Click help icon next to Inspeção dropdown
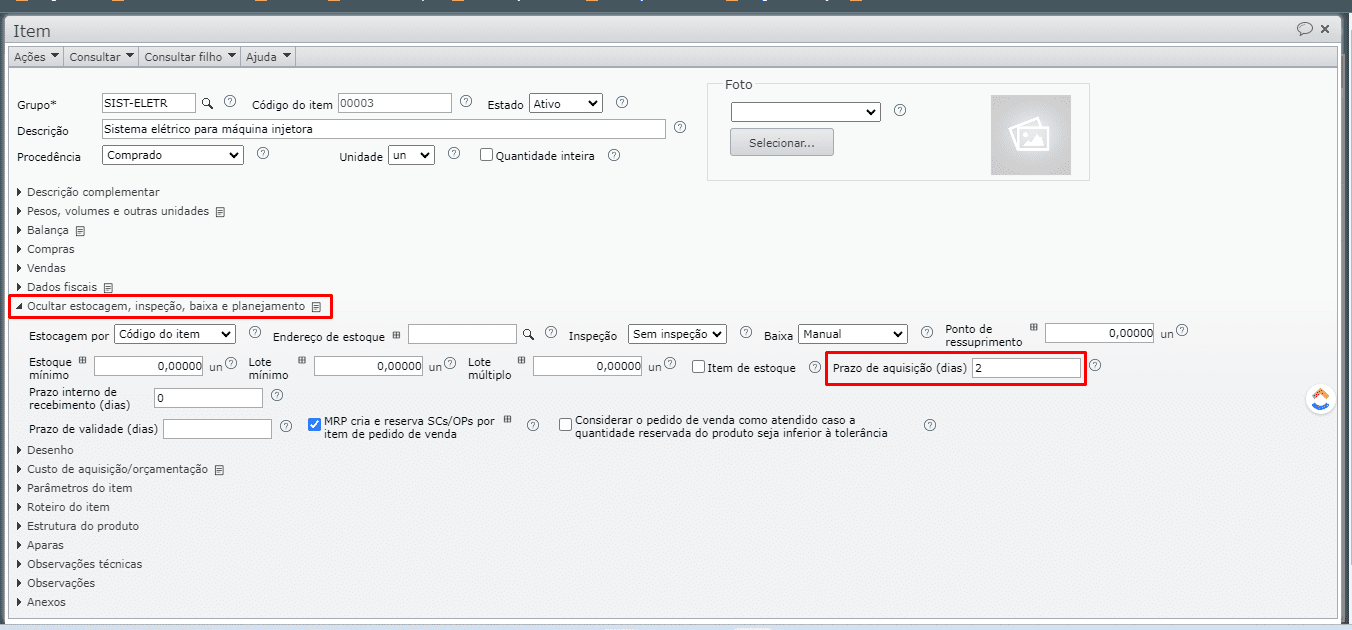 coord(746,332)
